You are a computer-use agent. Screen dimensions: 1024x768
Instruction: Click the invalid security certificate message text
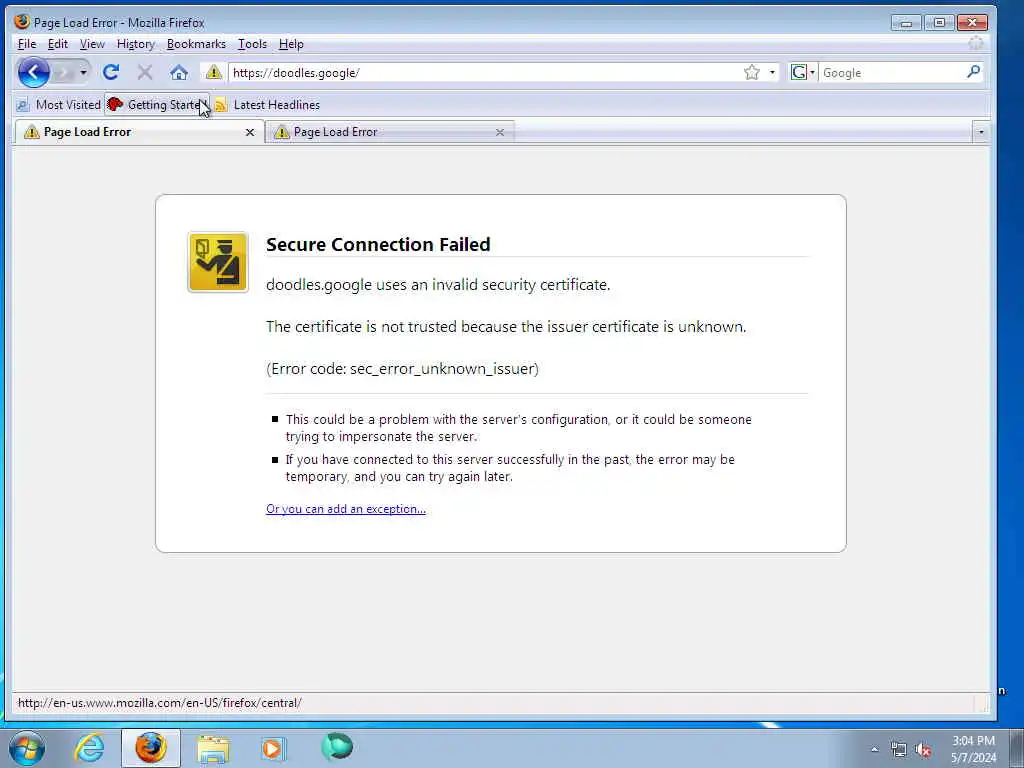tap(438, 285)
